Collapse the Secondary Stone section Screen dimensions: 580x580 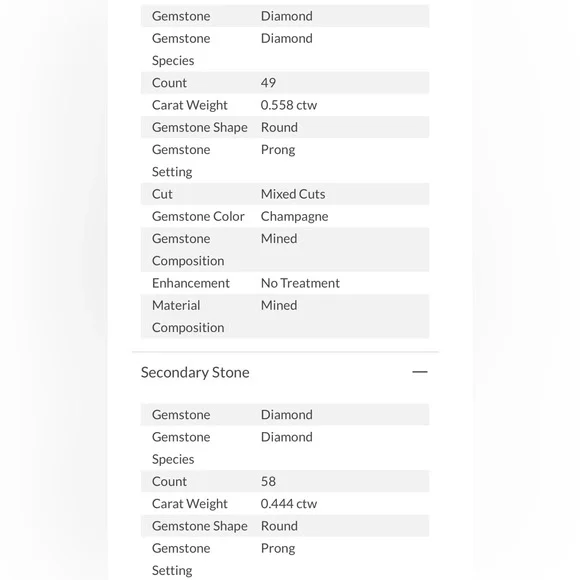[420, 372]
